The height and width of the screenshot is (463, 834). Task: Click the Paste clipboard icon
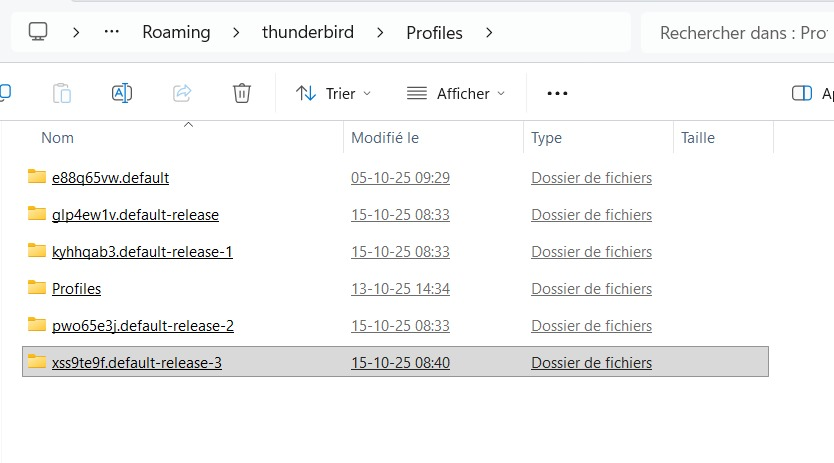pos(62,93)
